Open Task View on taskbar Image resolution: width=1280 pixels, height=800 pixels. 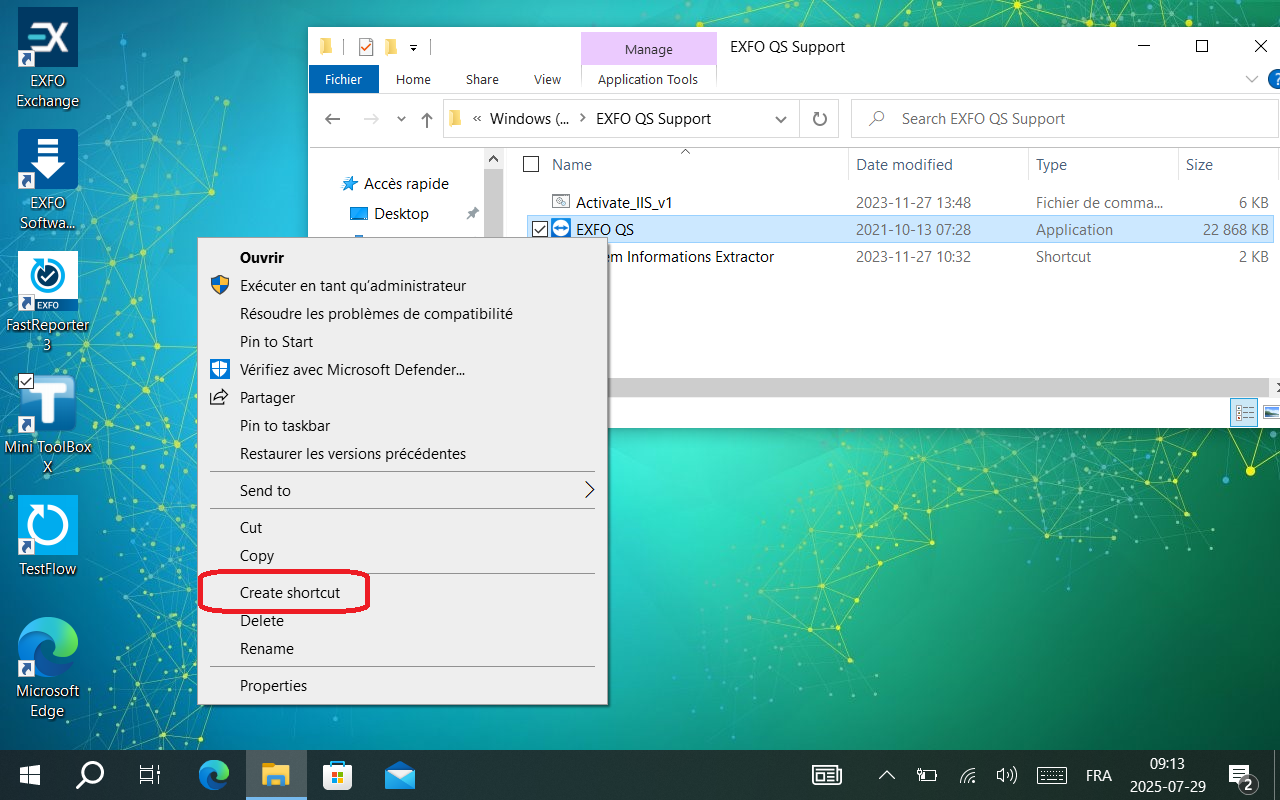pos(150,775)
